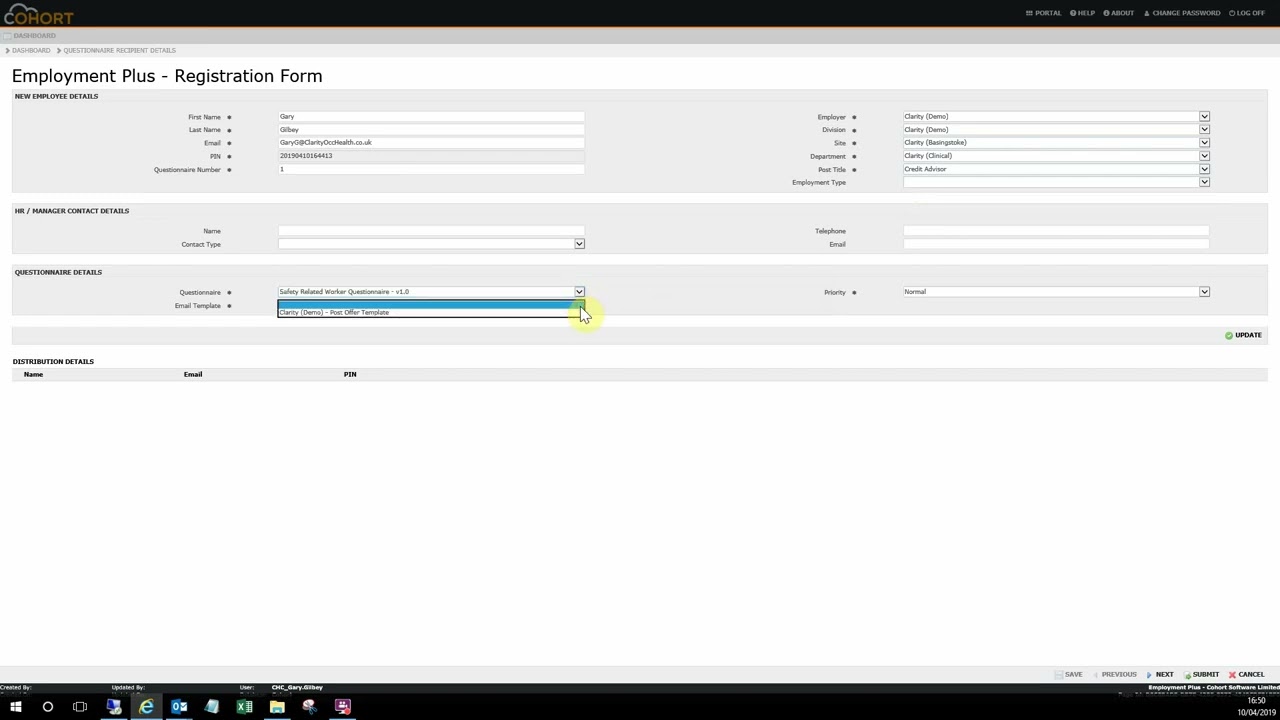The width and height of the screenshot is (1280, 720).
Task: Click the Cohort logo
Action: coord(37,13)
